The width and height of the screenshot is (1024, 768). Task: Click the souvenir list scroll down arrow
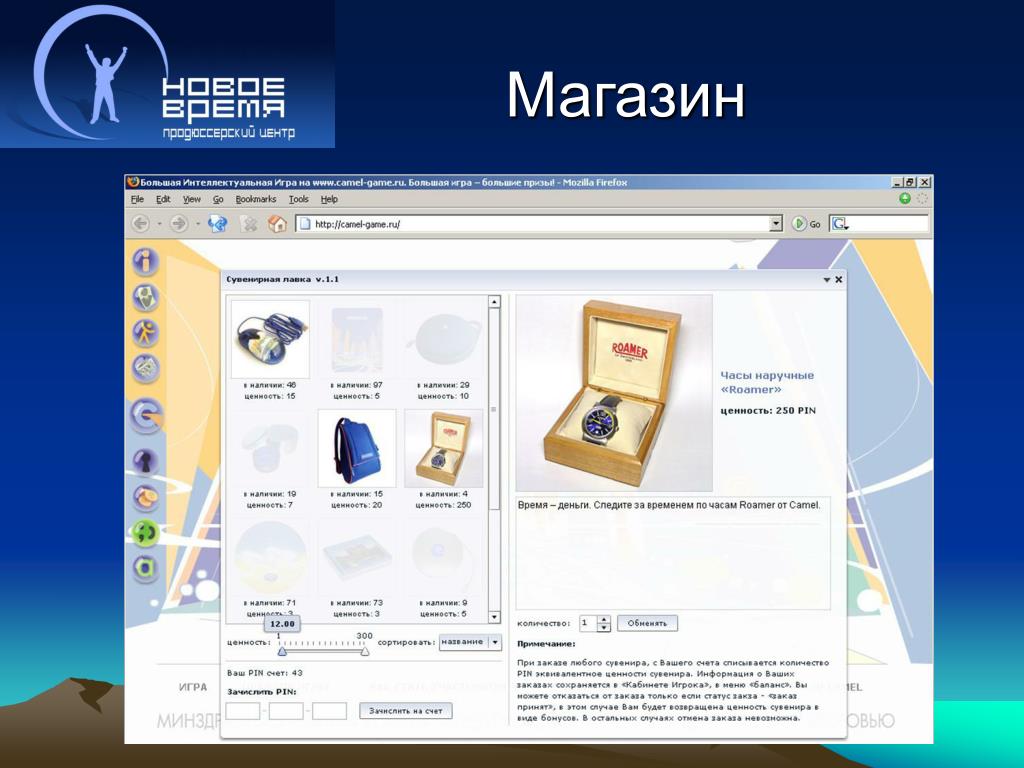494,617
